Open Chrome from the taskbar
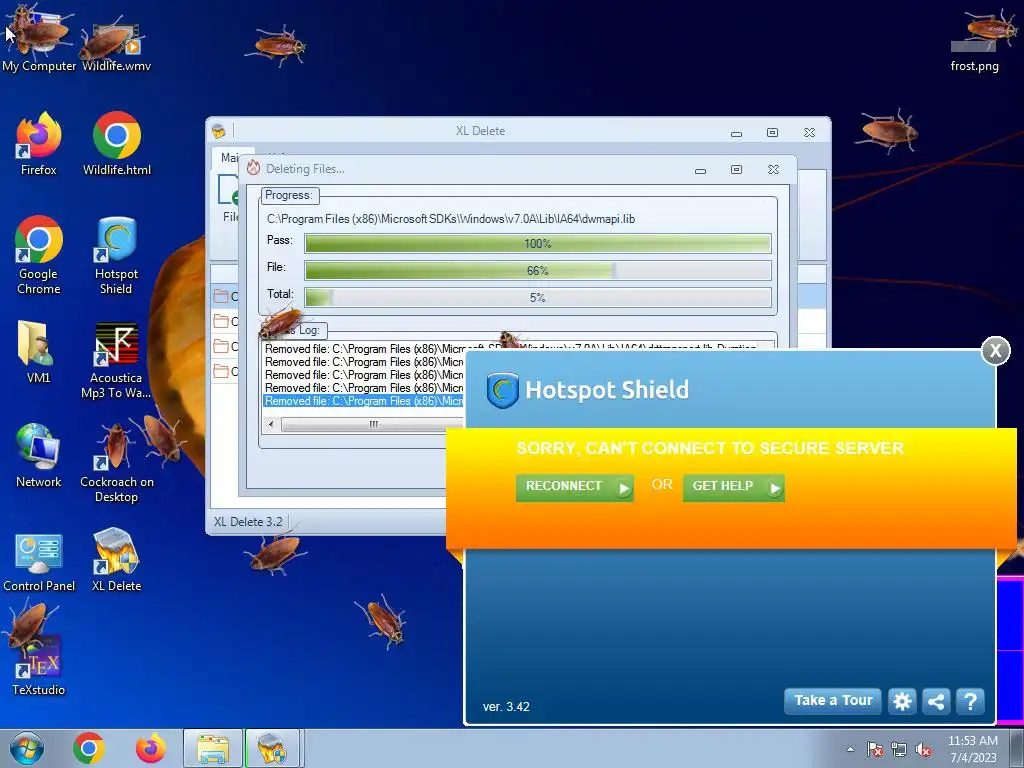Viewport: 1024px width, 768px height. [89, 748]
